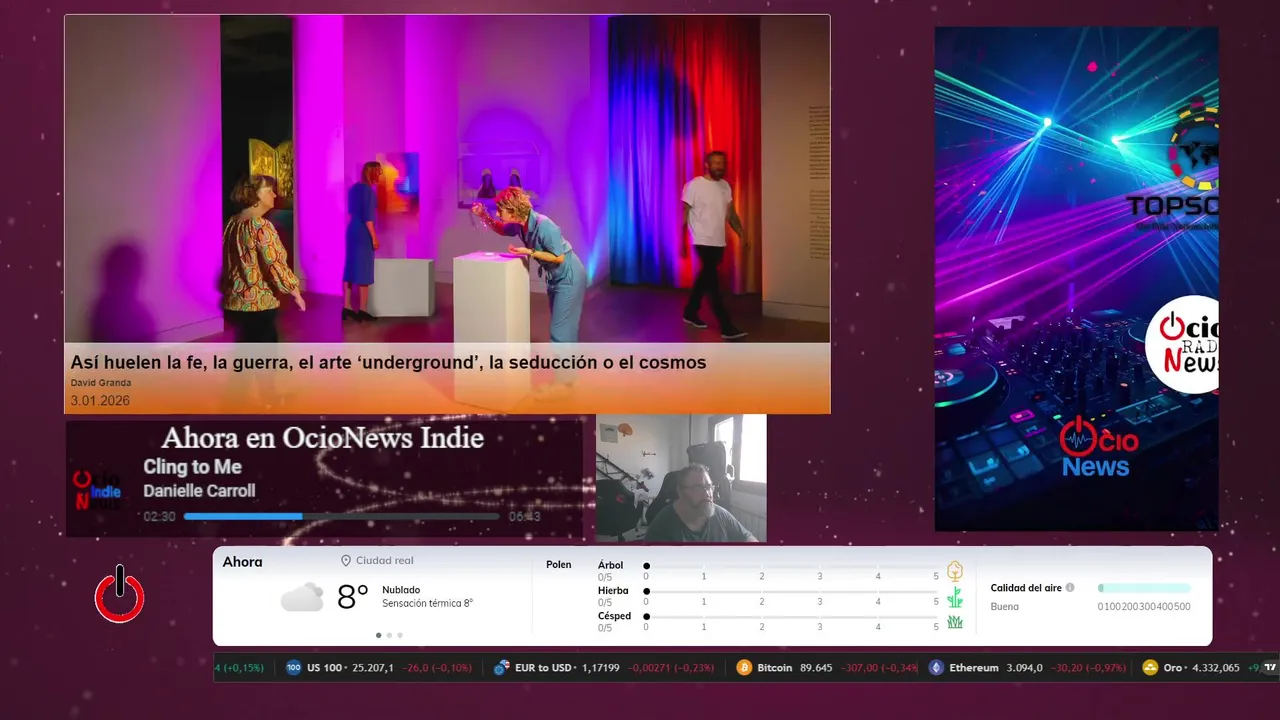This screenshot has height=720, width=1280.
Task: Click the Oro price 4.332,065
Action: point(1216,668)
